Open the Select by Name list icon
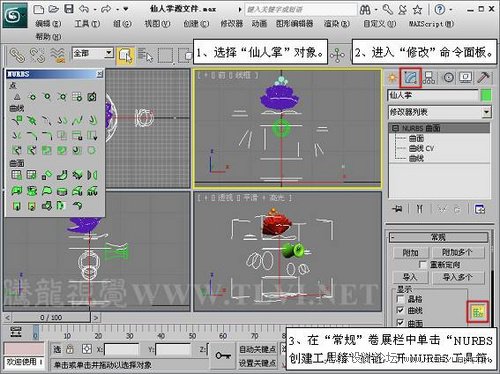The width and height of the screenshot is (500, 374). pyautogui.click(x=145, y=55)
